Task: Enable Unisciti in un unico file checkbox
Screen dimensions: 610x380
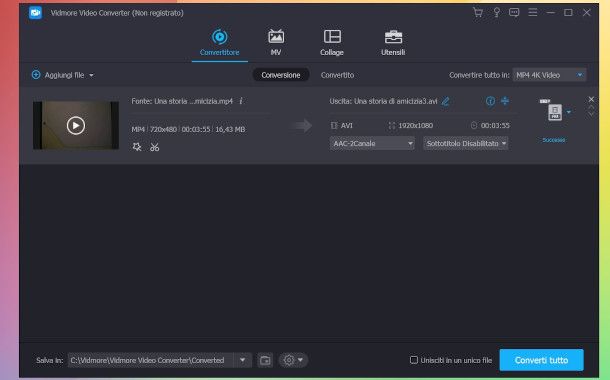Action: coord(414,360)
